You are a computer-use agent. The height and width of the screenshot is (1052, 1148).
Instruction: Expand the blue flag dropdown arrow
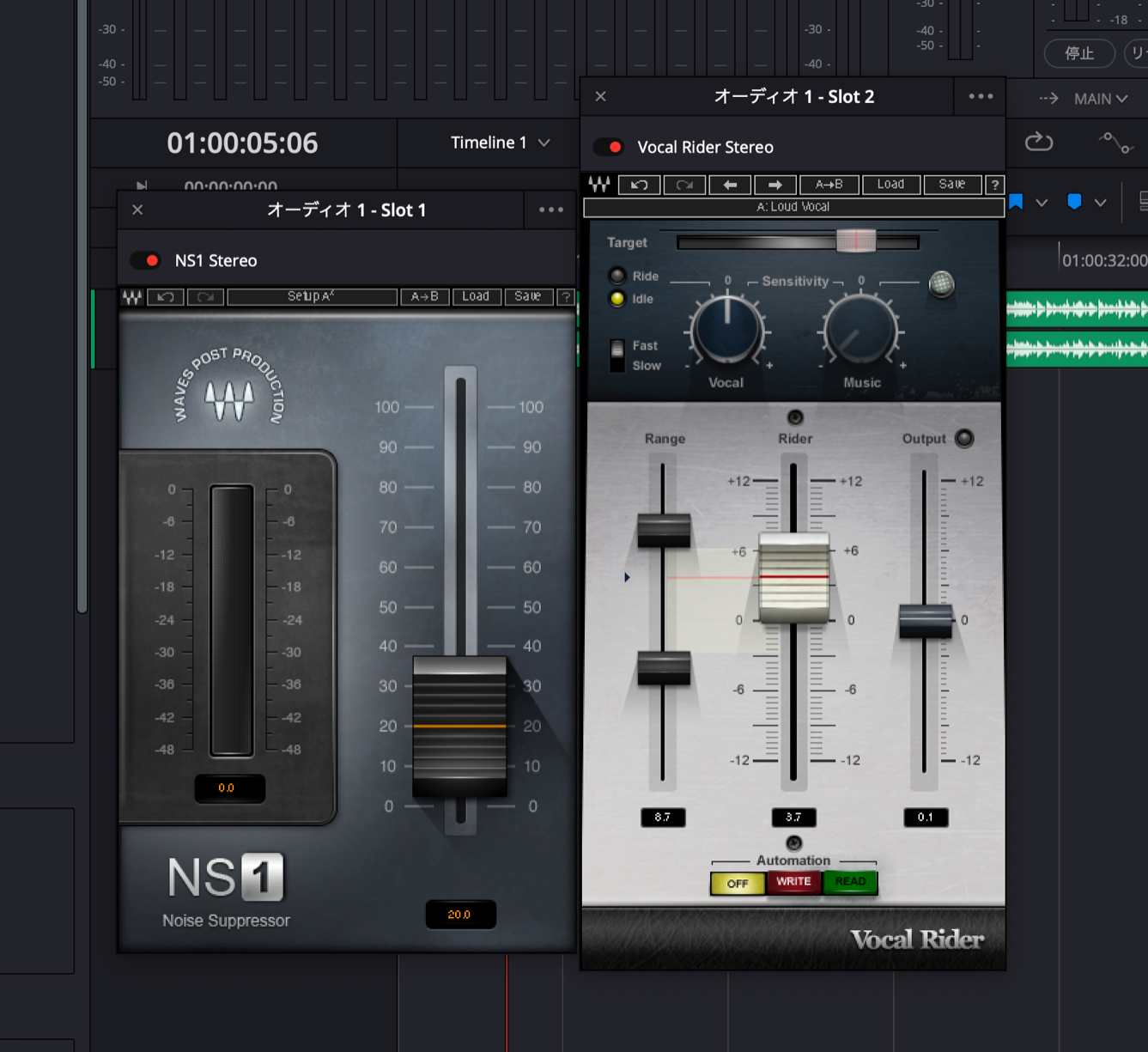1042,203
